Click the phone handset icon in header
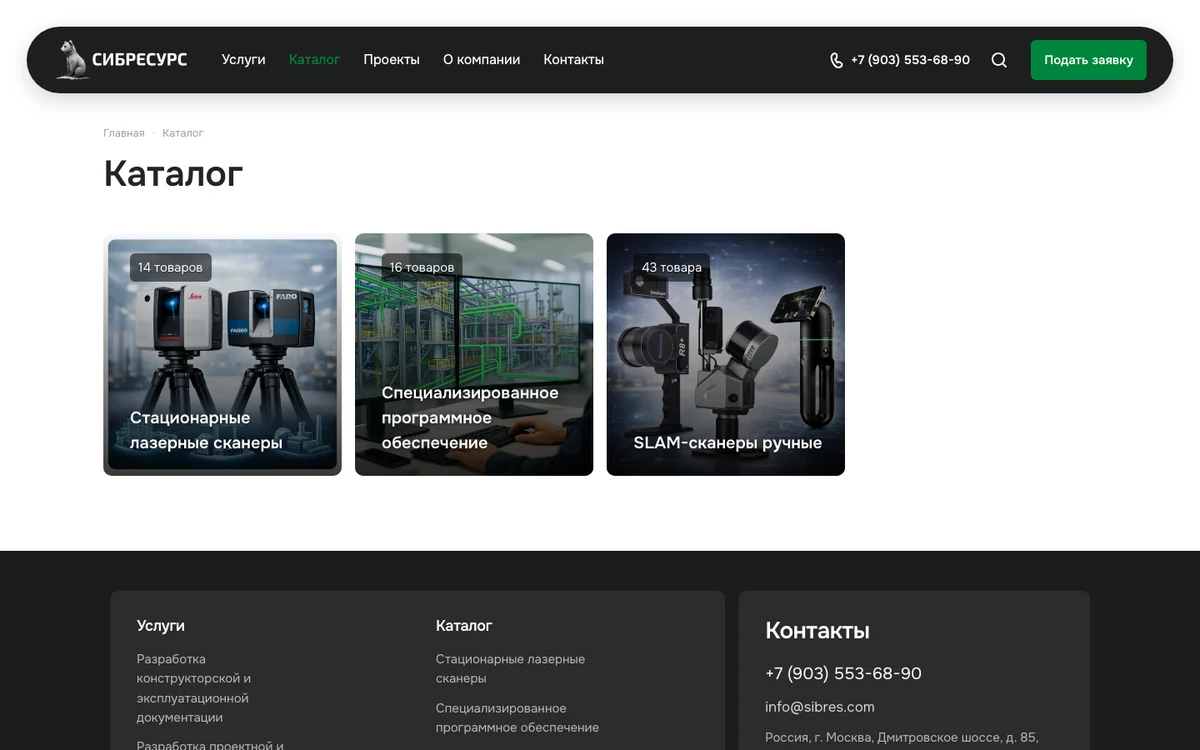Viewport: 1200px width, 750px height. 836,60
